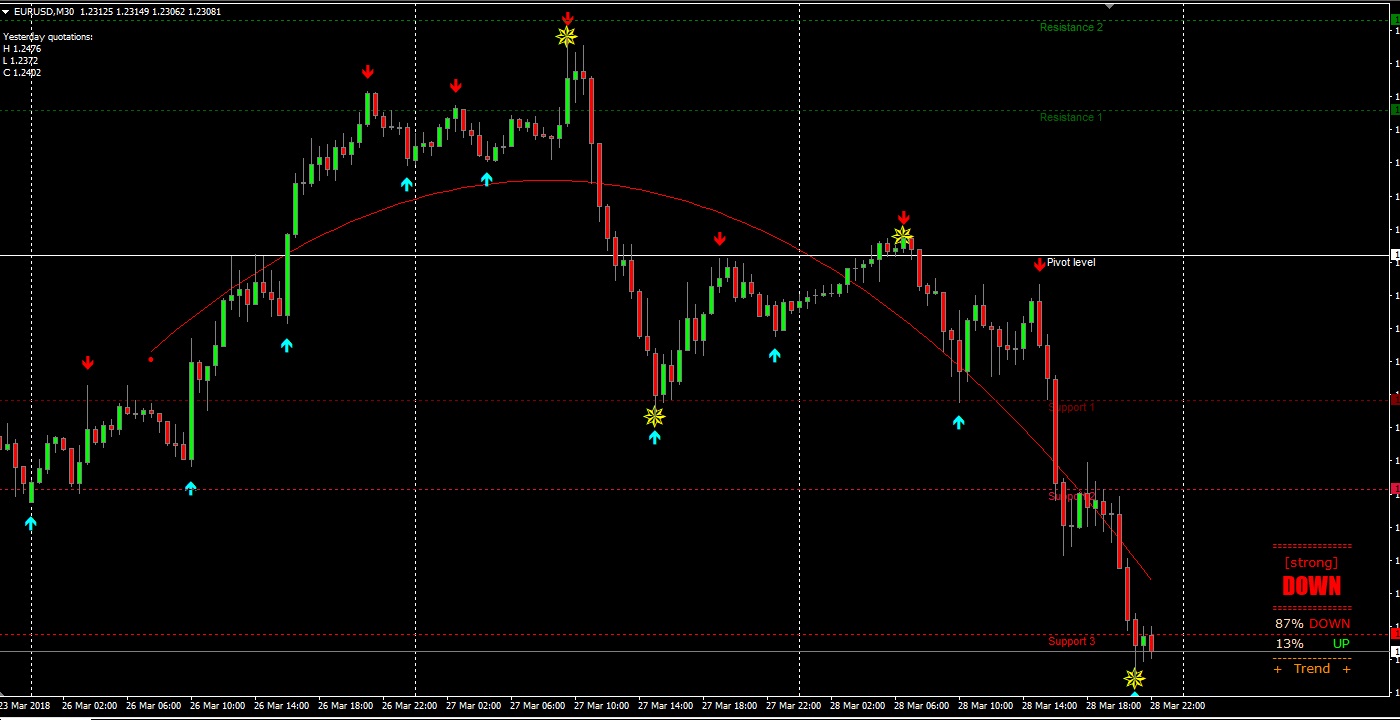Select the OHLC quote 1.23125 1.23149 1.23062 1.23081
Screen dimensions: 1400x720
[151, 11]
